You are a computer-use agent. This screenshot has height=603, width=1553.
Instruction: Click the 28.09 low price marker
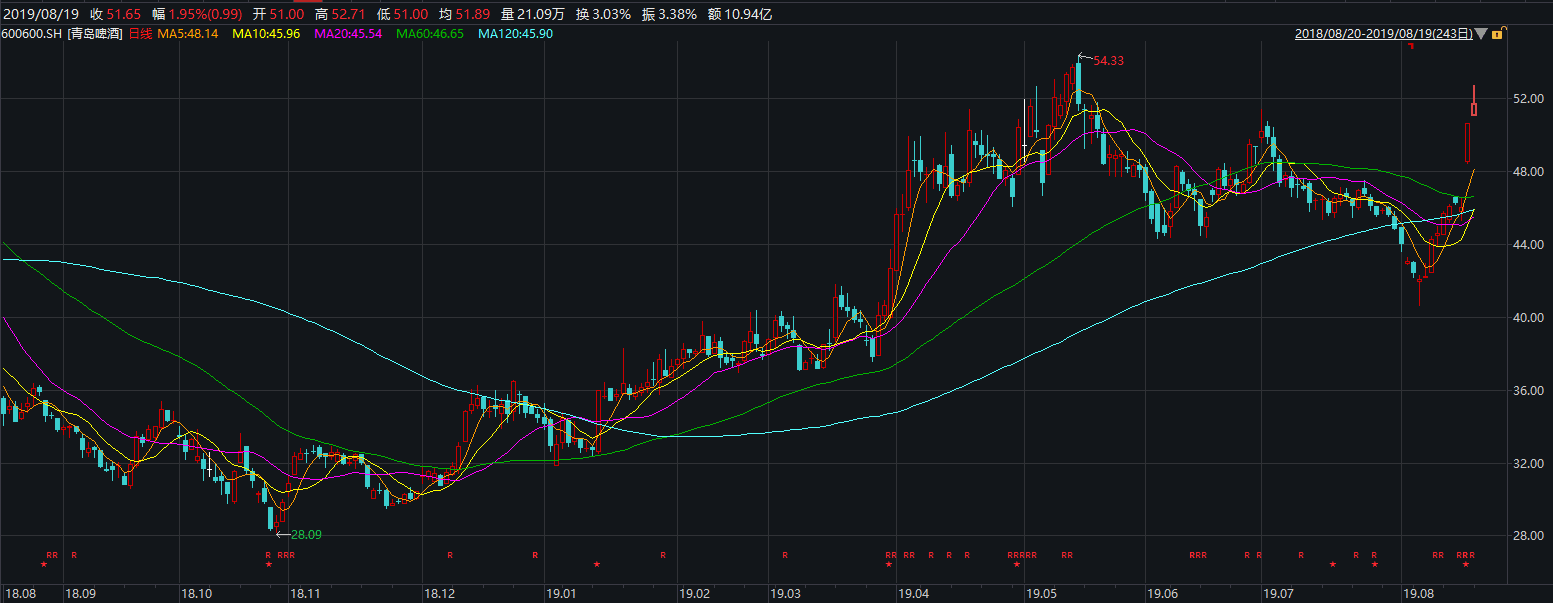[304, 535]
